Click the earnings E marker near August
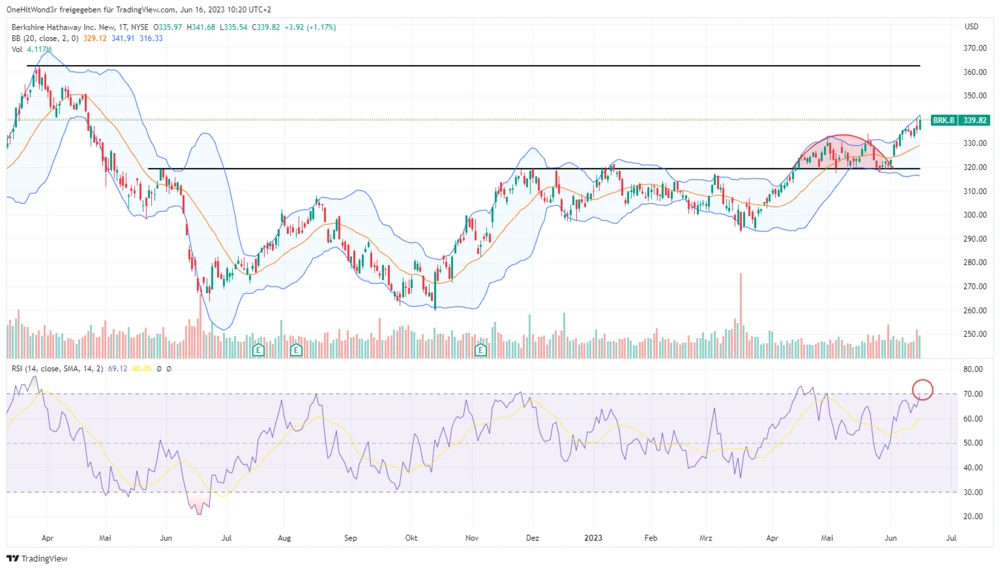The width and height of the screenshot is (1000, 570). pos(297,350)
